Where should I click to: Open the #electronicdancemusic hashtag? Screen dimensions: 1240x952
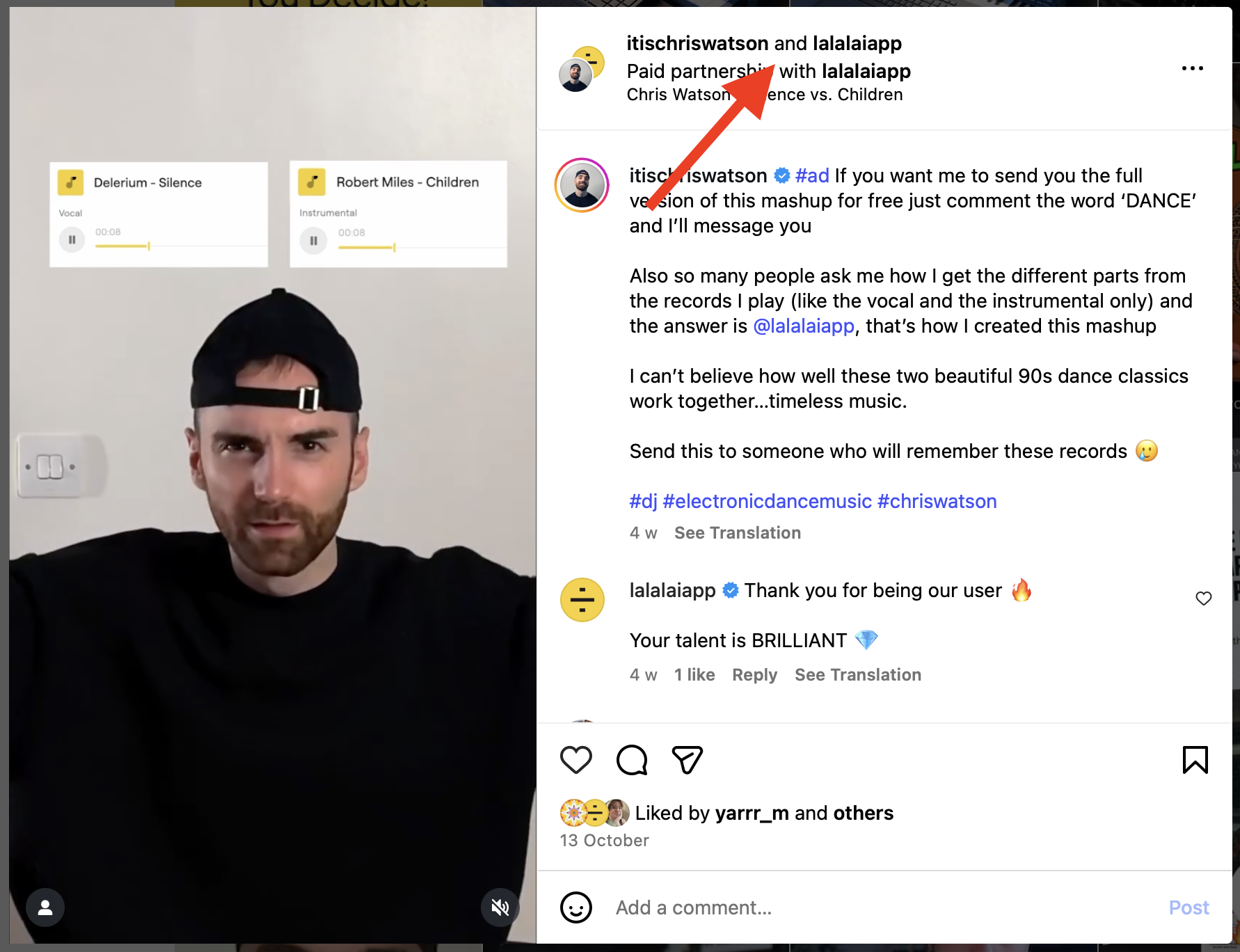point(768,502)
